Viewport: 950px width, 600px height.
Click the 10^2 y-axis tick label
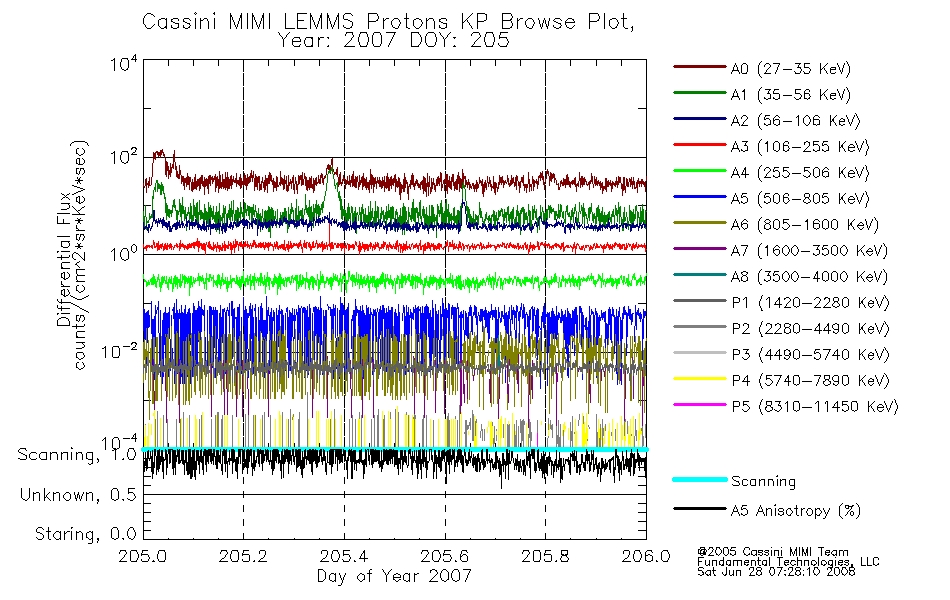point(124,157)
